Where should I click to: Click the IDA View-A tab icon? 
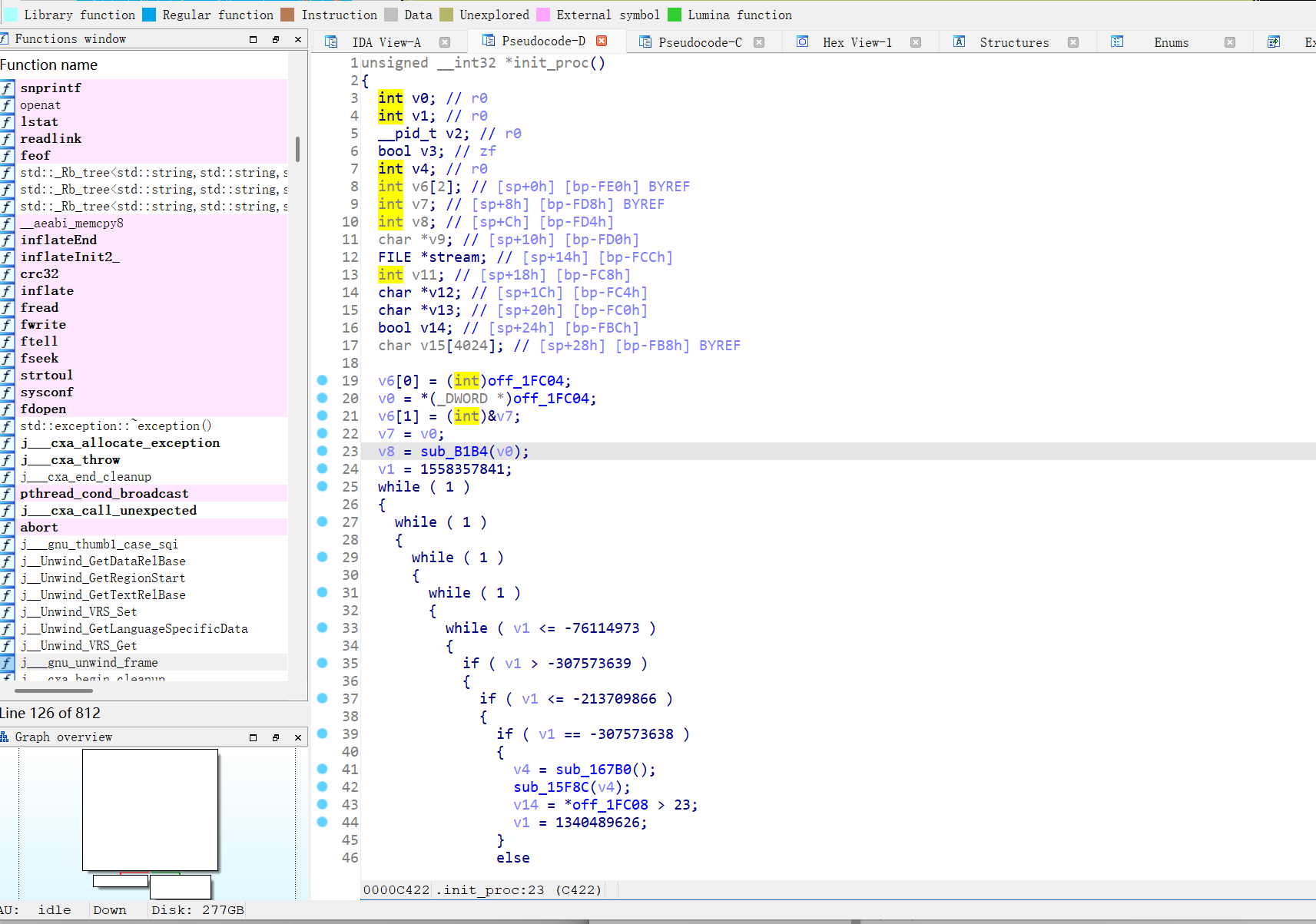(x=331, y=42)
